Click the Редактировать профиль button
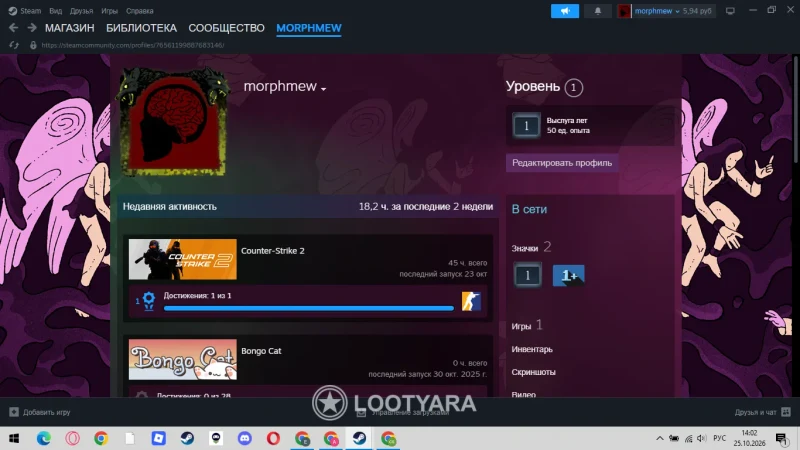Image resolution: width=800 pixels, height=450 pixels. coord(562,163)
